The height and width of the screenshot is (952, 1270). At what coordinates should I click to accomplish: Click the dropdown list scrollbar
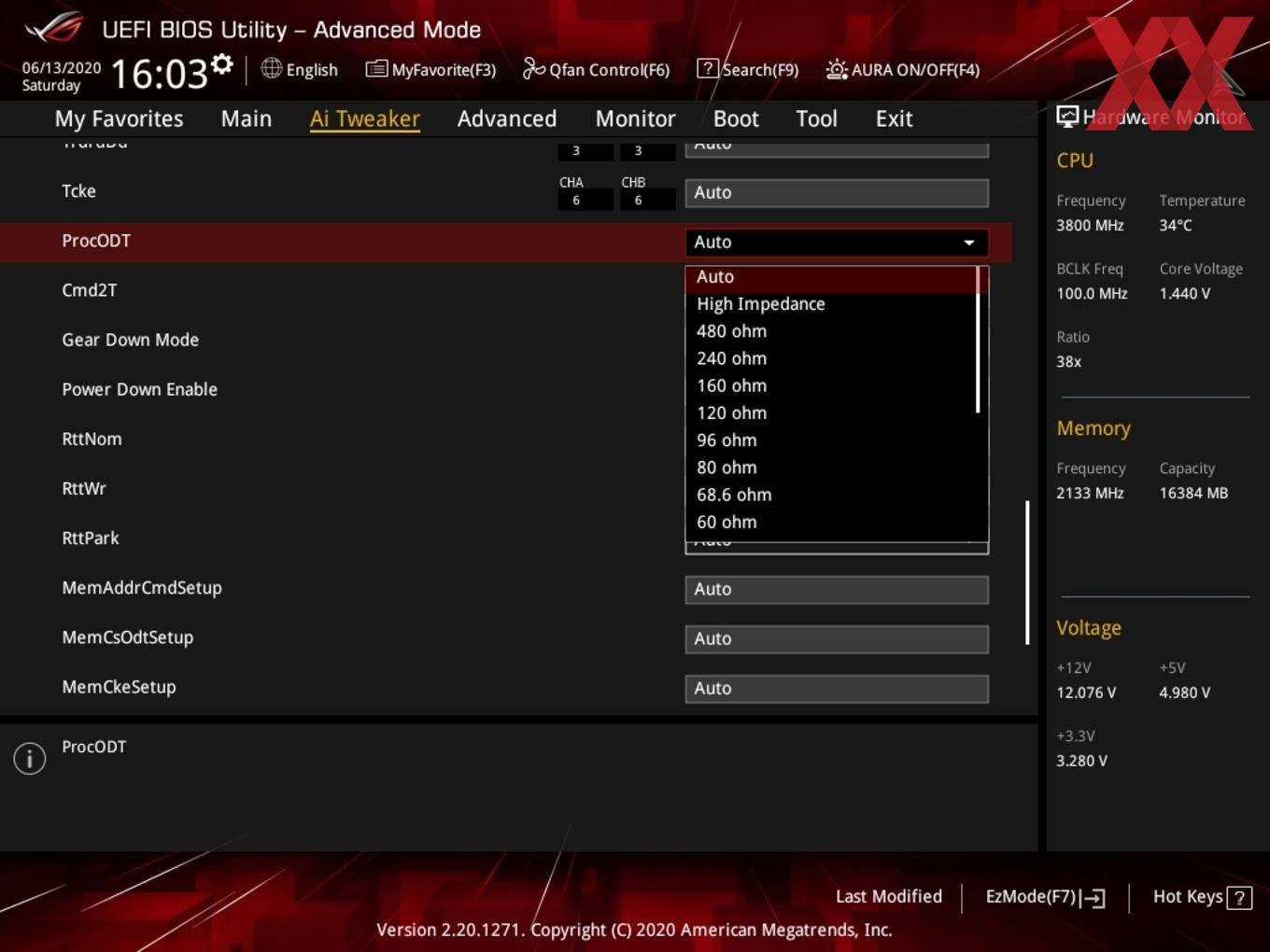click(x=978, y=340)
